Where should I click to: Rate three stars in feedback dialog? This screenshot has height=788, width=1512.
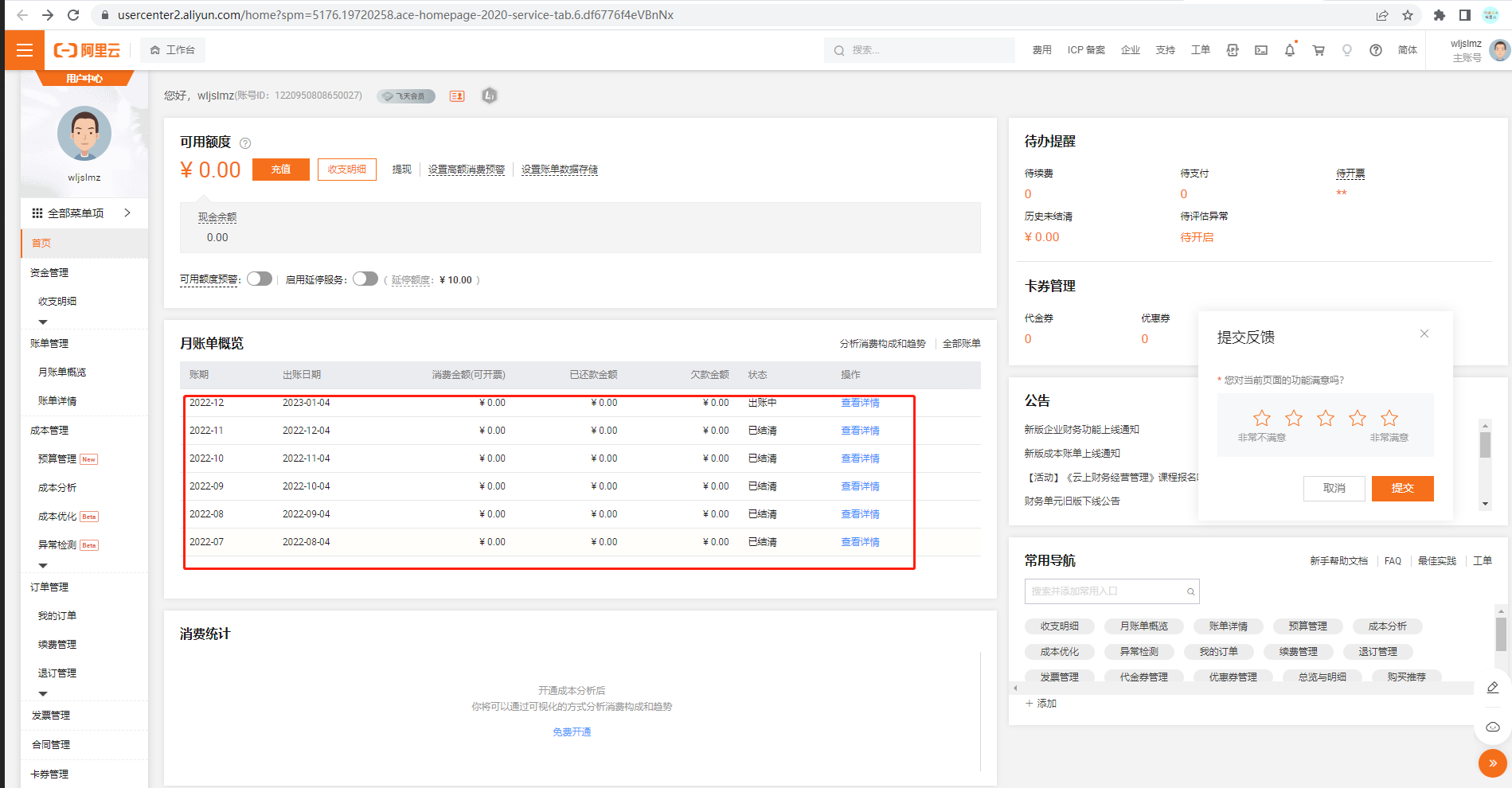[x=1326, y=418]
